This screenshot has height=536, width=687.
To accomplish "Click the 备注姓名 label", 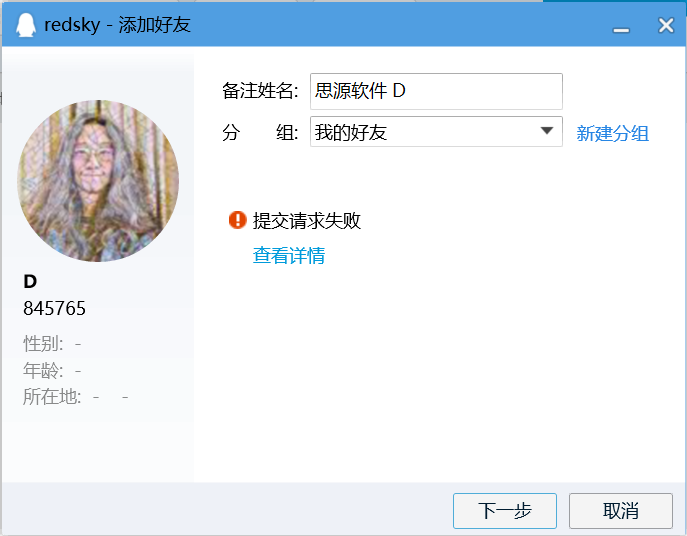I will pyautogui.click(x=260, y=91).
